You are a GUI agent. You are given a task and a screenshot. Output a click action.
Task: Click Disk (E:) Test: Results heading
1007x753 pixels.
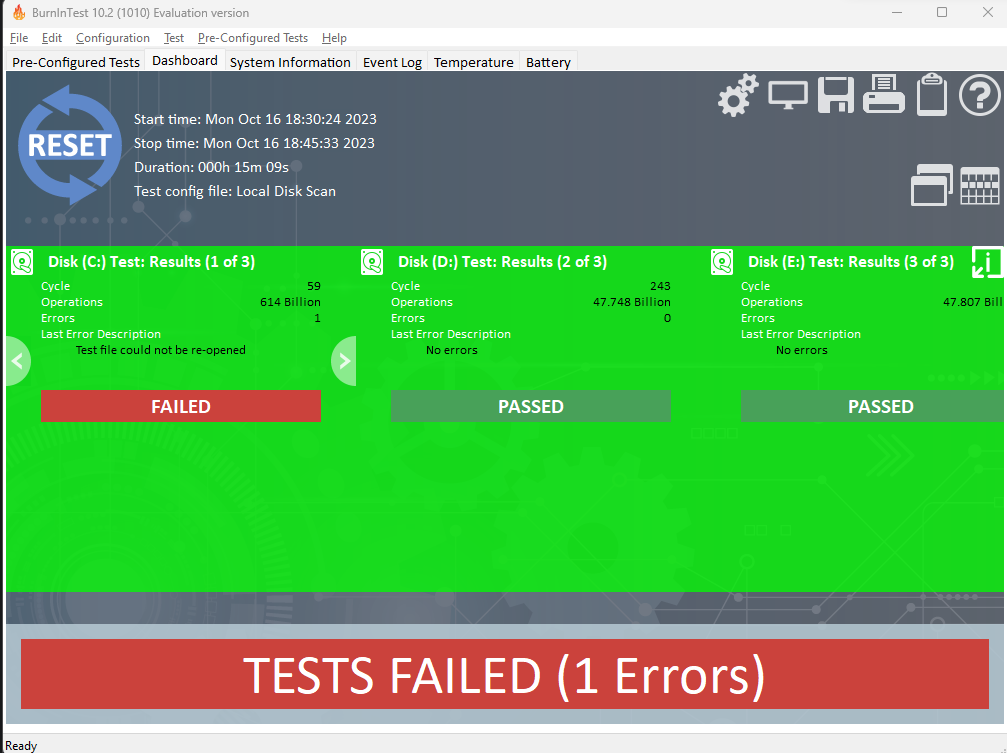pos(851,262)
